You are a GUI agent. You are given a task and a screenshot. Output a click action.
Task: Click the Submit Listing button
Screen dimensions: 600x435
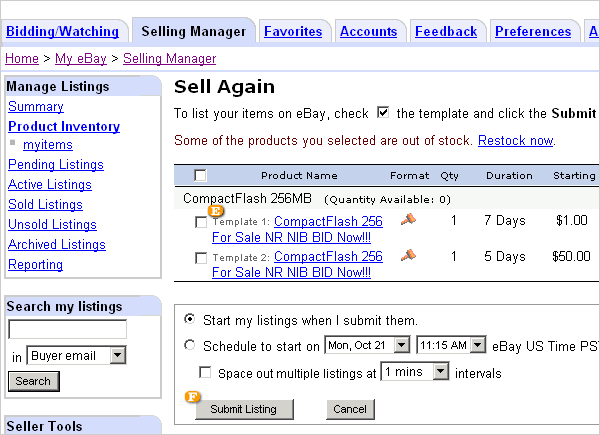pos(244,409)
